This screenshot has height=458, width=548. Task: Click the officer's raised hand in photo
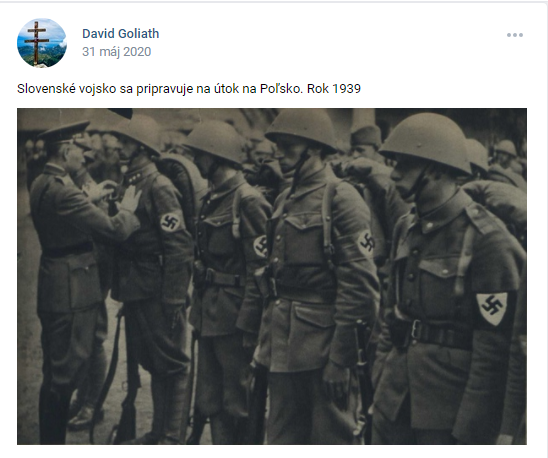pyautogui.click(x=131, y=198)
